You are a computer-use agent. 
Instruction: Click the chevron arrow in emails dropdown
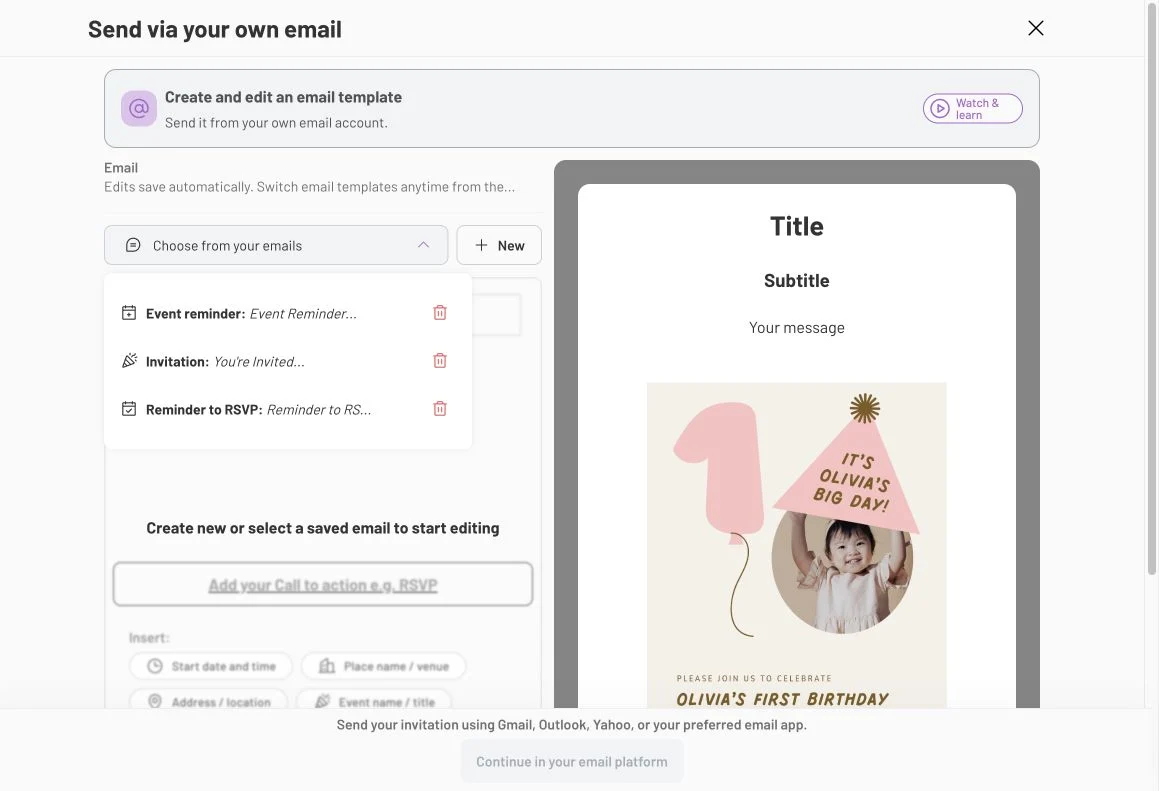point(424,245)
